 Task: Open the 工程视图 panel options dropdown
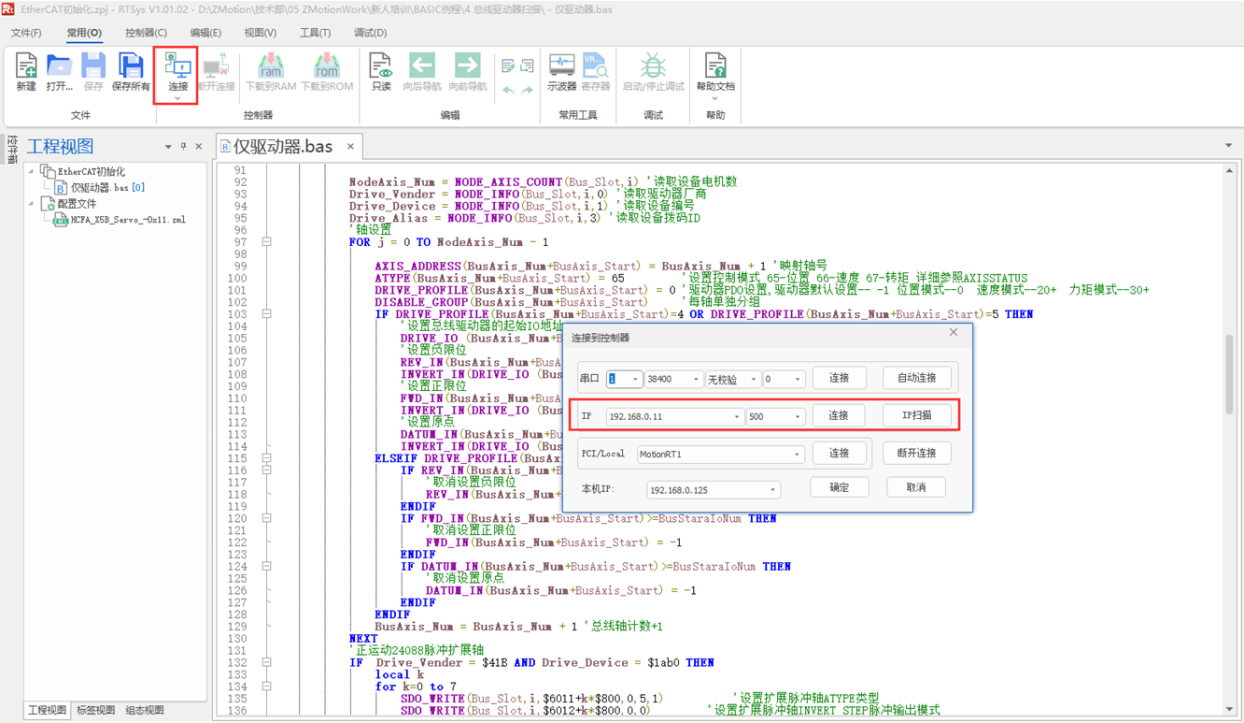(167, 147)
